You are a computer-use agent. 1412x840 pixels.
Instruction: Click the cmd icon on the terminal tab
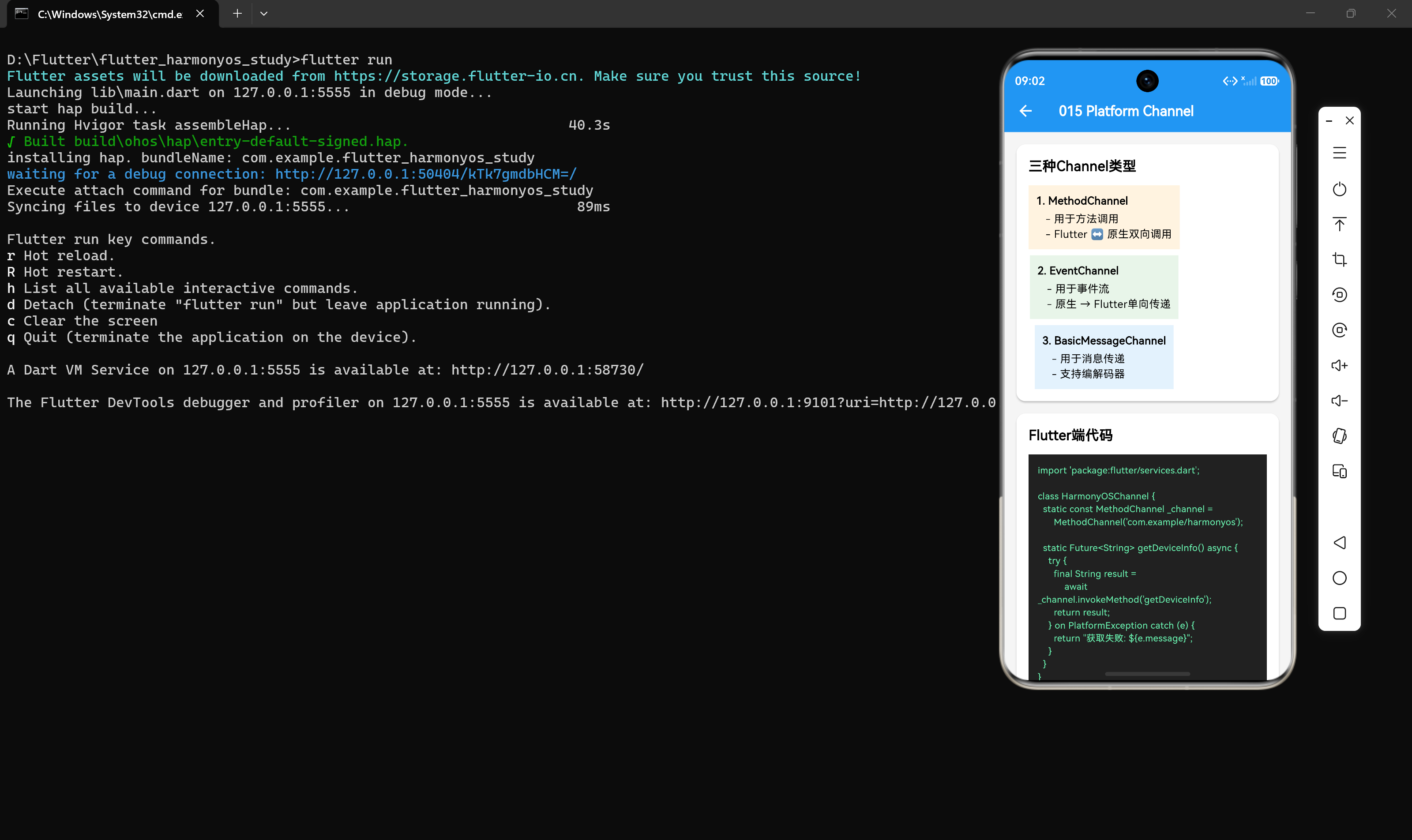tap(22, 14)
